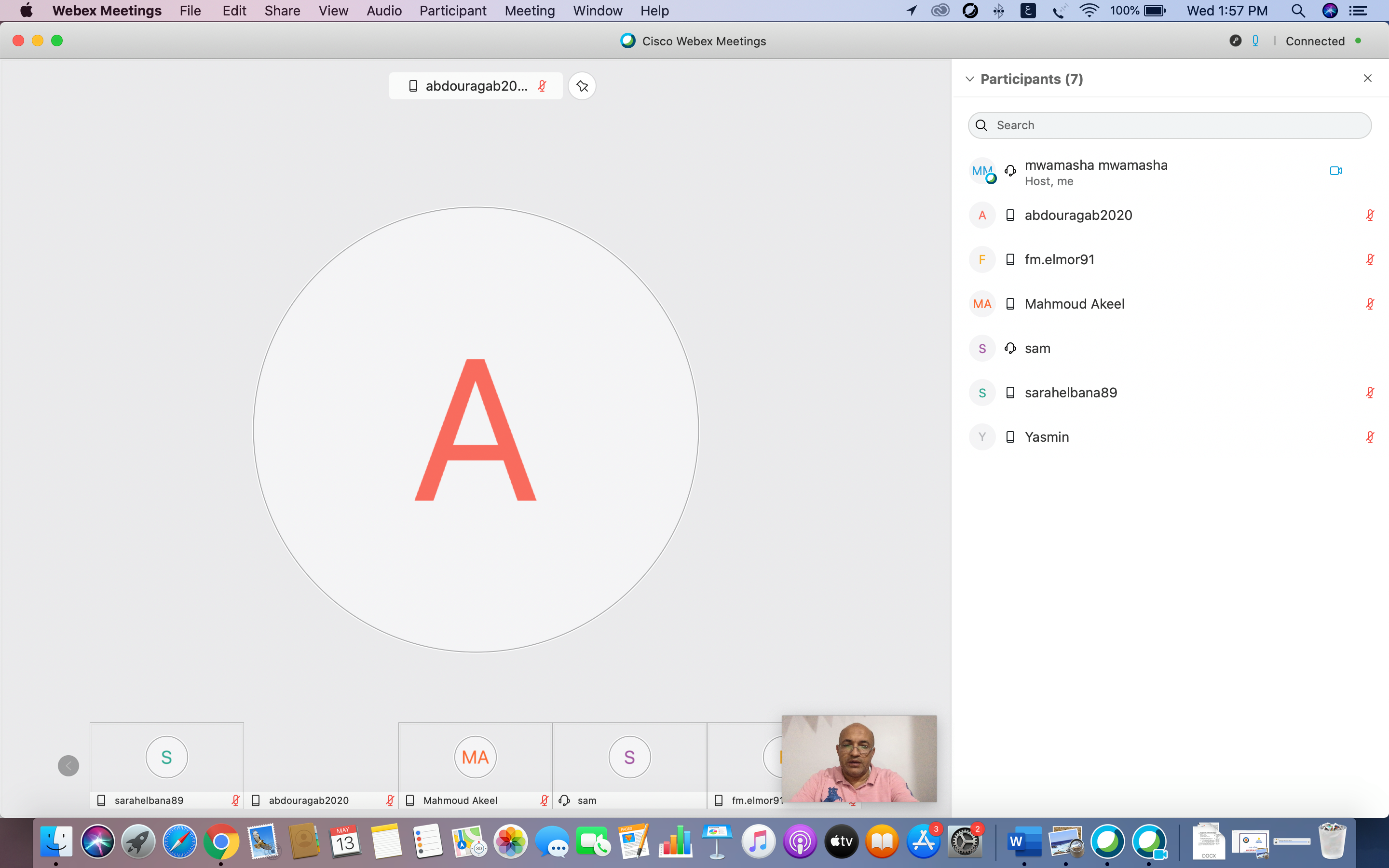Open the Meeting menu
The height and width of the screenshot is (868, 1389).
coord(529,11)
